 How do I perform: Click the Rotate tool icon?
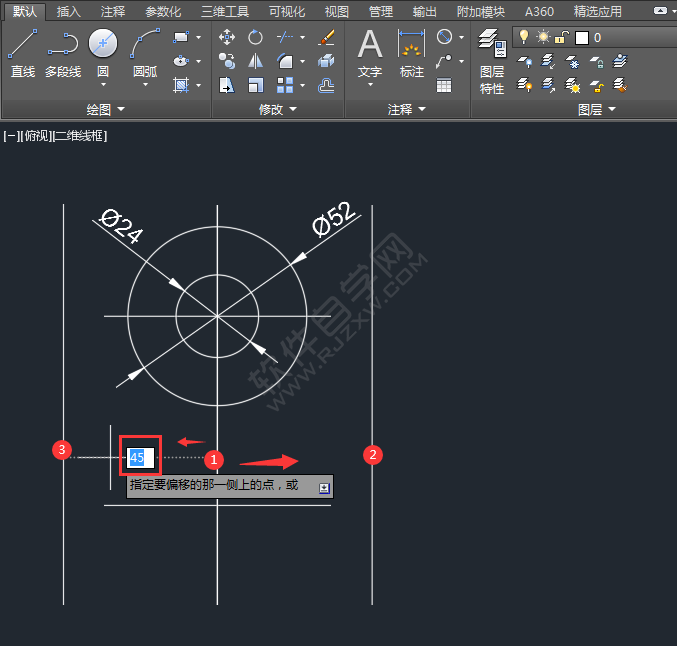pyautogui.click(x=256, y=38)
